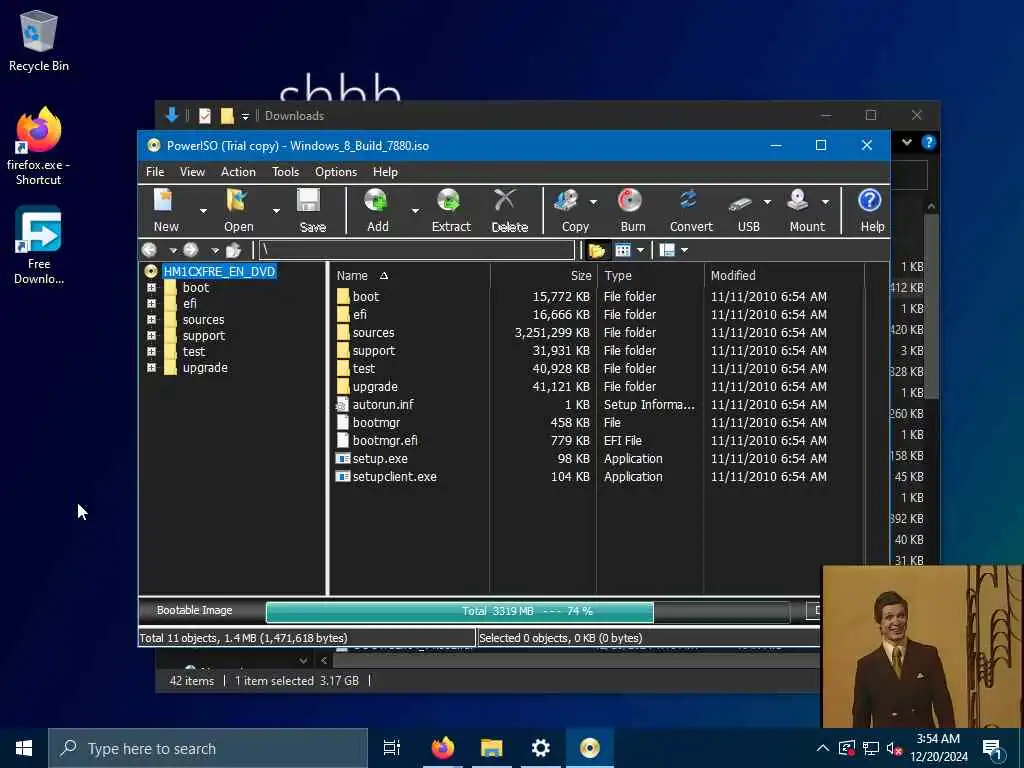
Task: Expand the boot folder in tree
Action: click(x=152, y=287)
